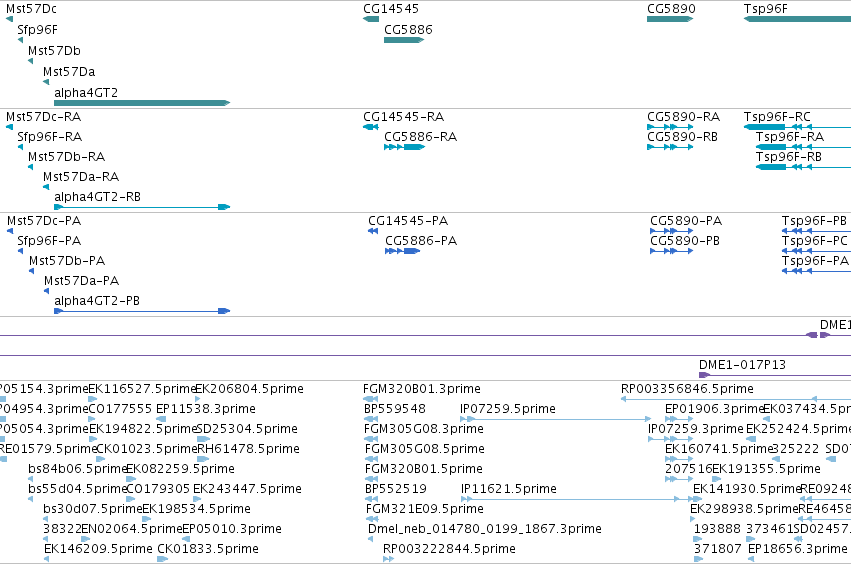Click the Mst57Dc gene label
The height and width of the screenshot is (564, 851).
click(x=31, y=9)
